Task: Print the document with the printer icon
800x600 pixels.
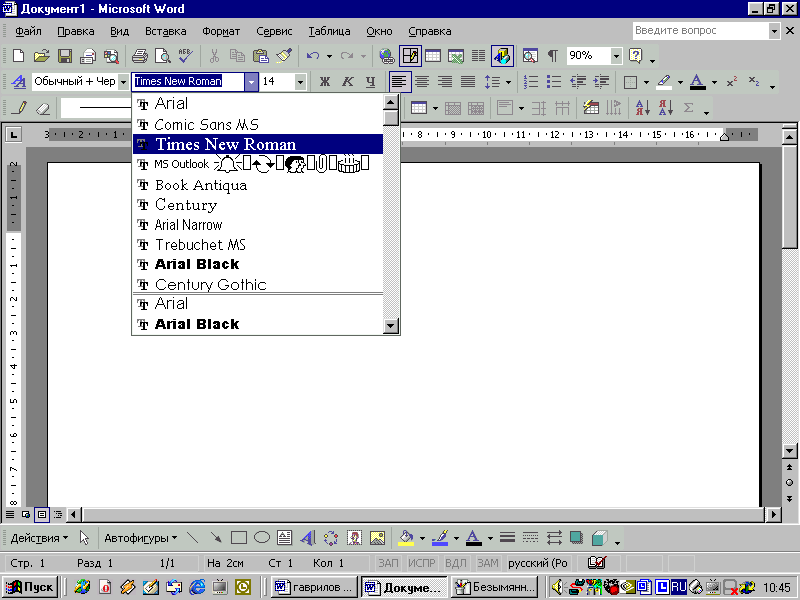Action: tap(139, 56)
